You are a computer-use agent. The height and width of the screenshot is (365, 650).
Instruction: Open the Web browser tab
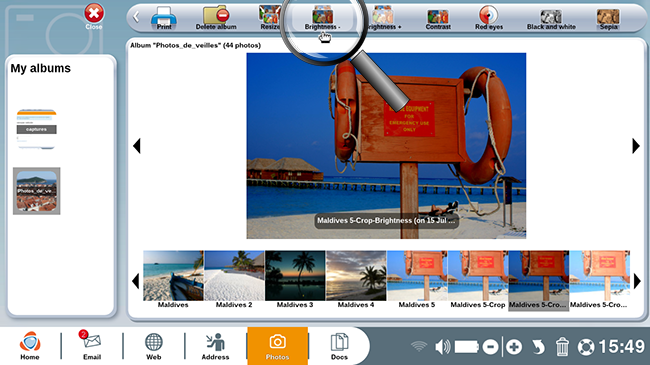(153, 346)
